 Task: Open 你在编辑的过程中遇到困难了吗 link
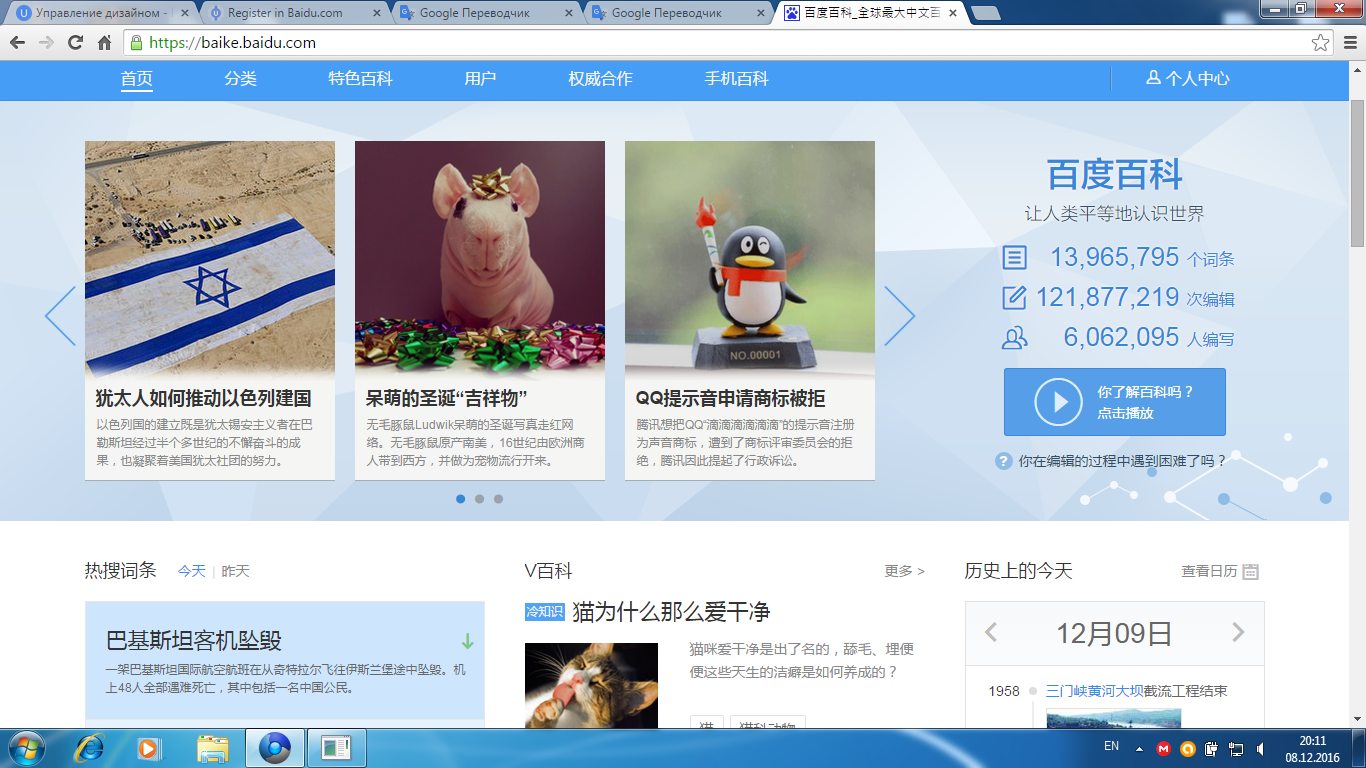coord(1122,461)
